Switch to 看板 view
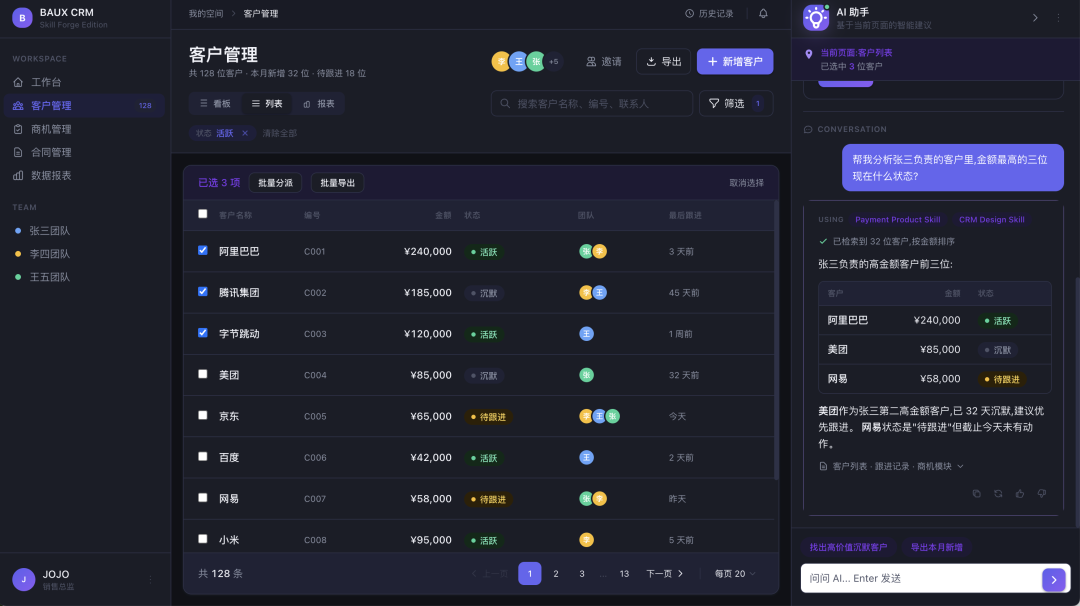Screen dimensions: 1080x606 coord(215,103)
